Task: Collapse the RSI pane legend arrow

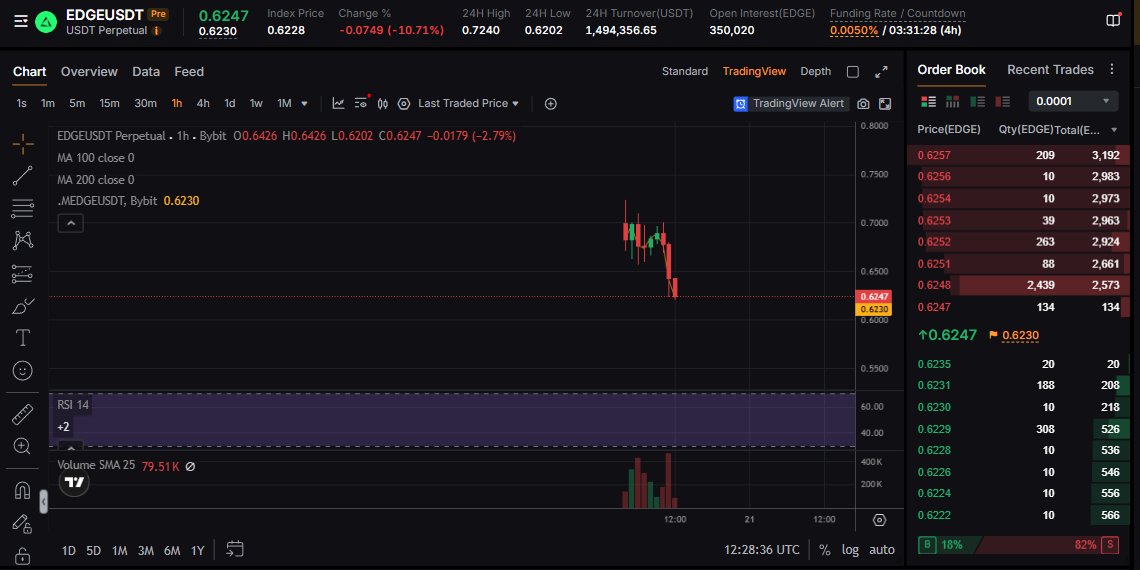Action: 71,446
